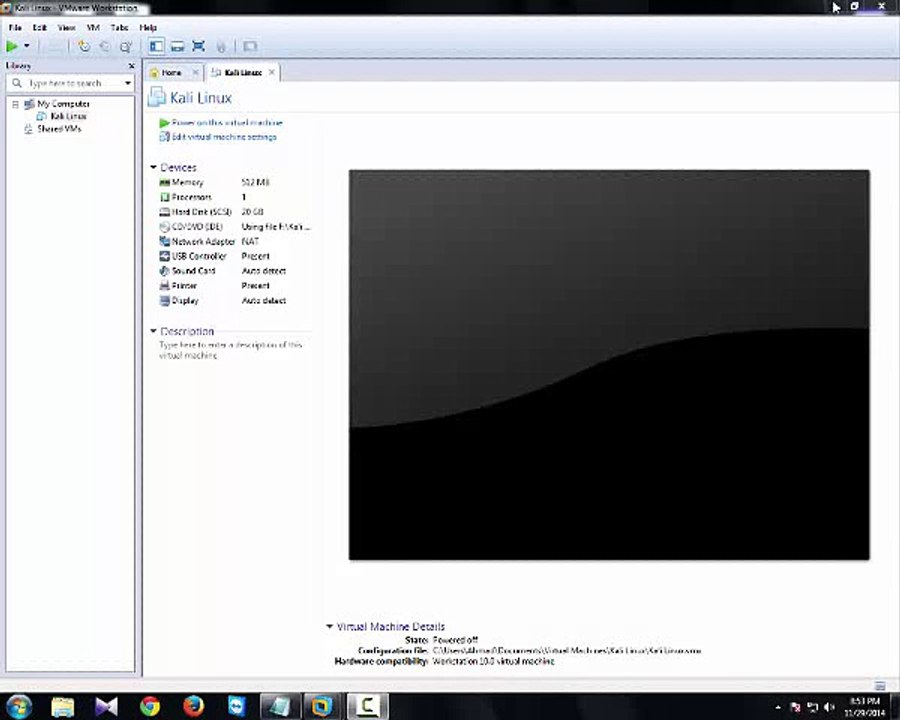Open Visual Studio from the taskbar
Screen dimensions: 900x720
[x=106, y=706]
